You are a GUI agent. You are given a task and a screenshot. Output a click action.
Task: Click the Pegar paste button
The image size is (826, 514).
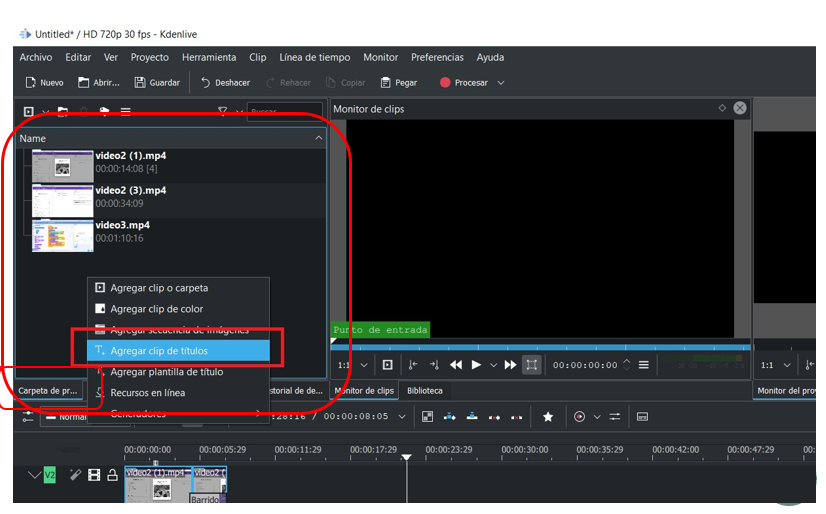point(399,83)
